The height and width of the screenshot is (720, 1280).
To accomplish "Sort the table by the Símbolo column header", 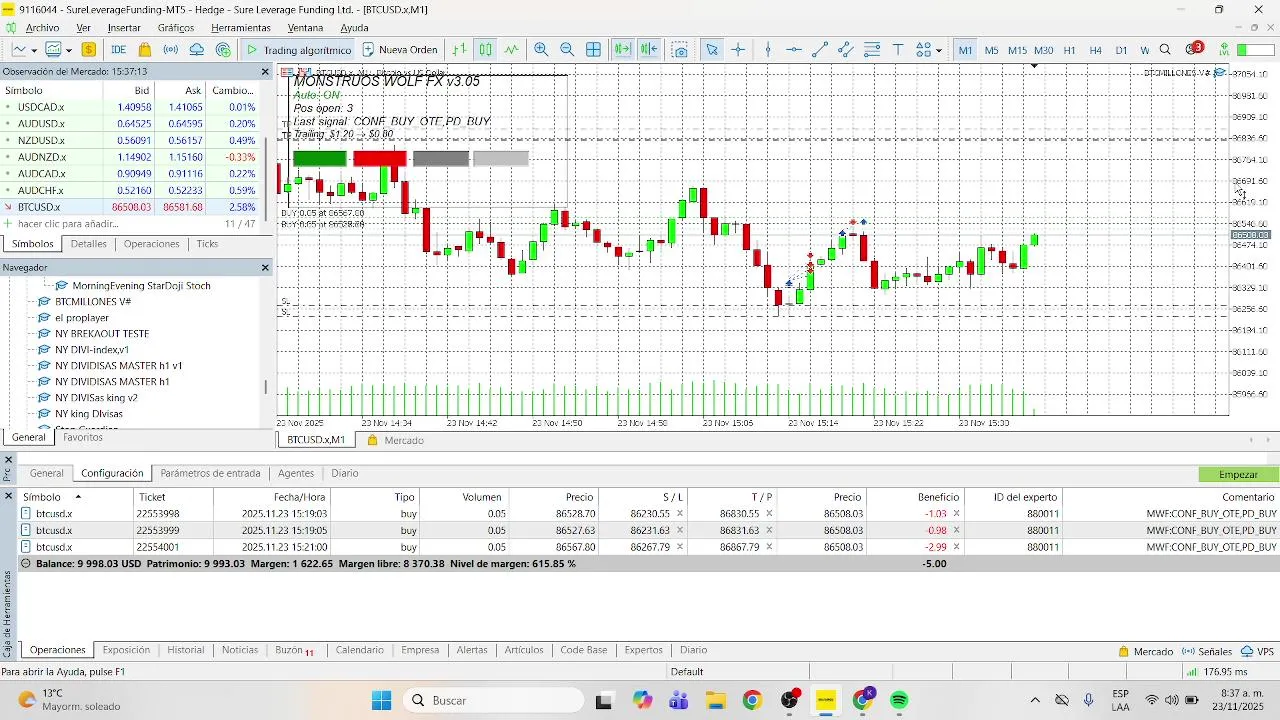I will (76, 497).
